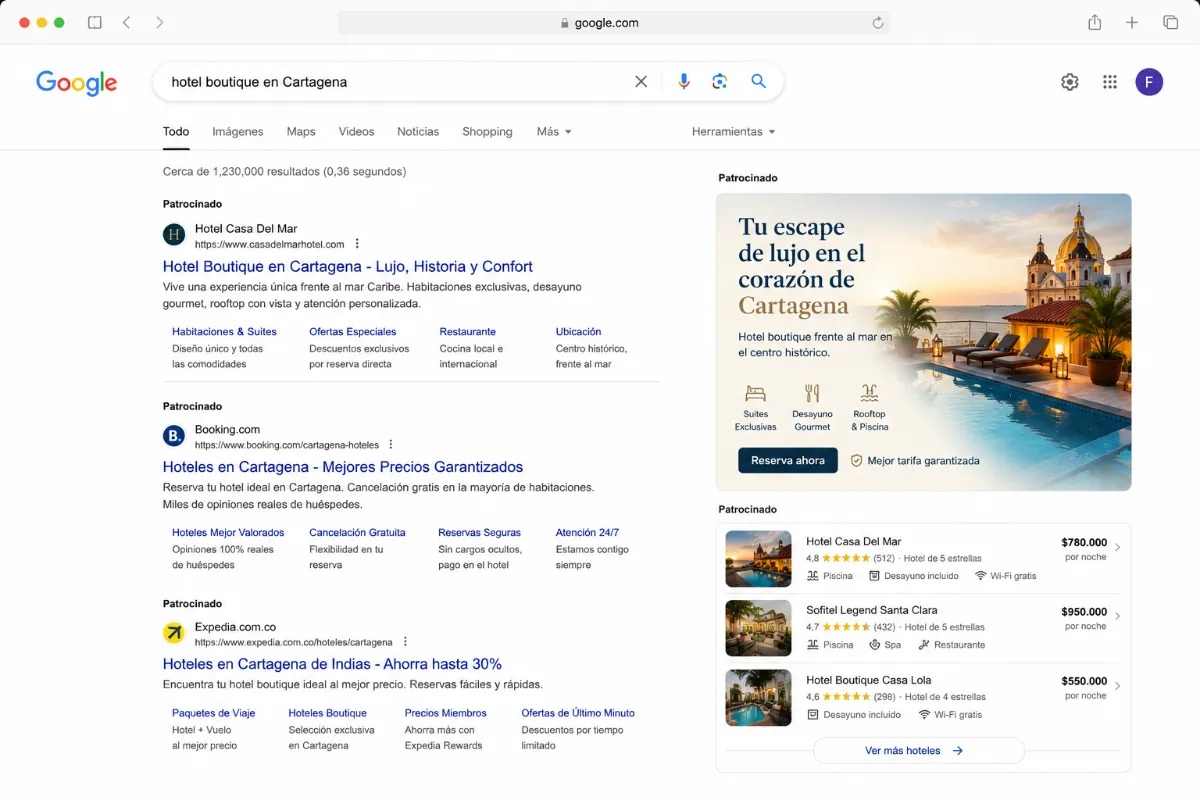Open the account avatar with letter F
The width and height of the screenshot is (1200, 800).
click(x=1149, y=82)
